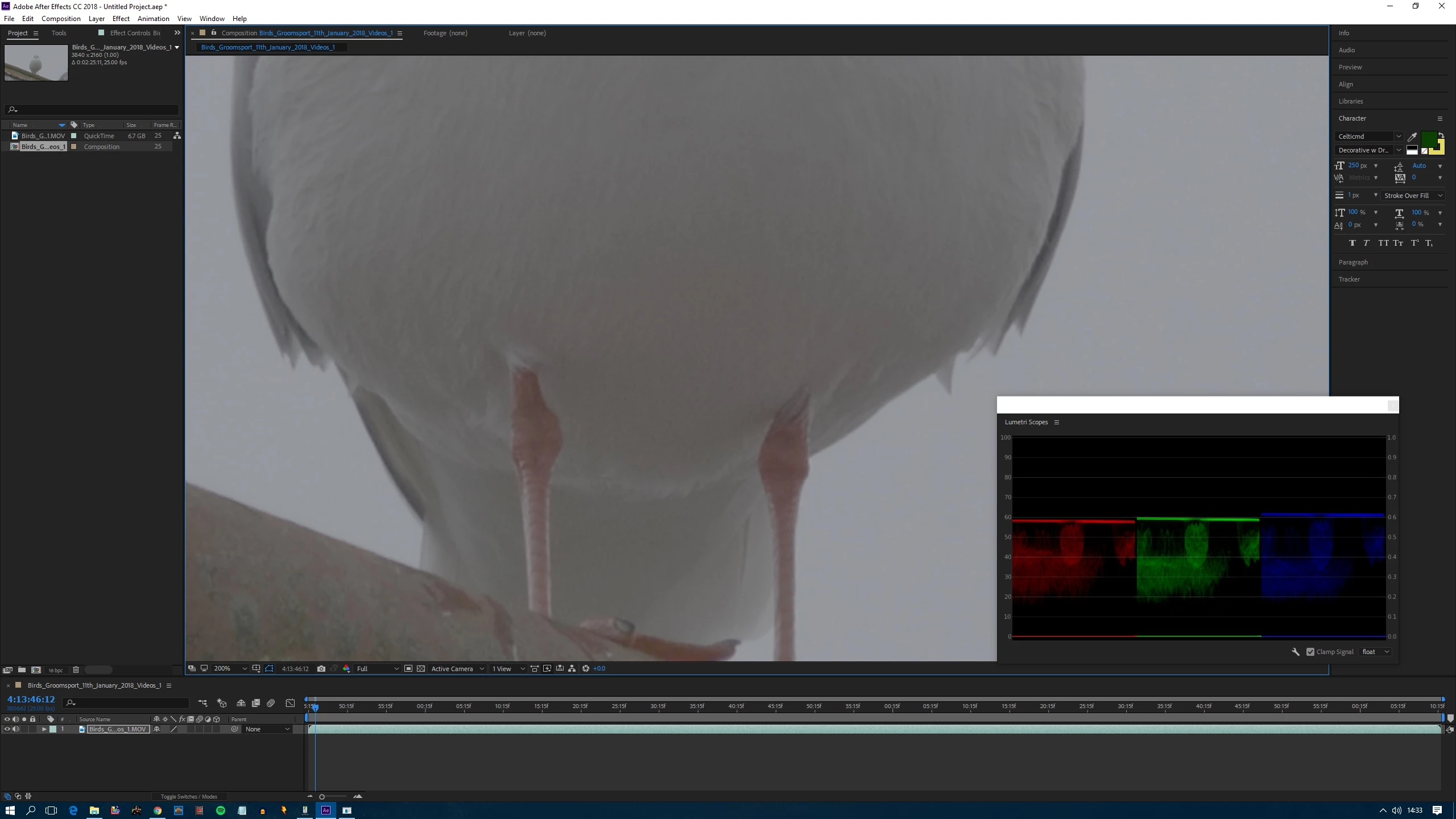Switch to the Tools tab
The width and height of the screenshot is (1456, 819).
(59, 33)
